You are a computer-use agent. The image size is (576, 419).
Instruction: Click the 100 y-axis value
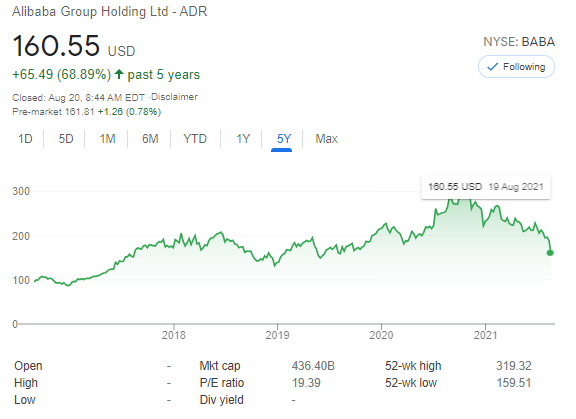pos(21,280)
